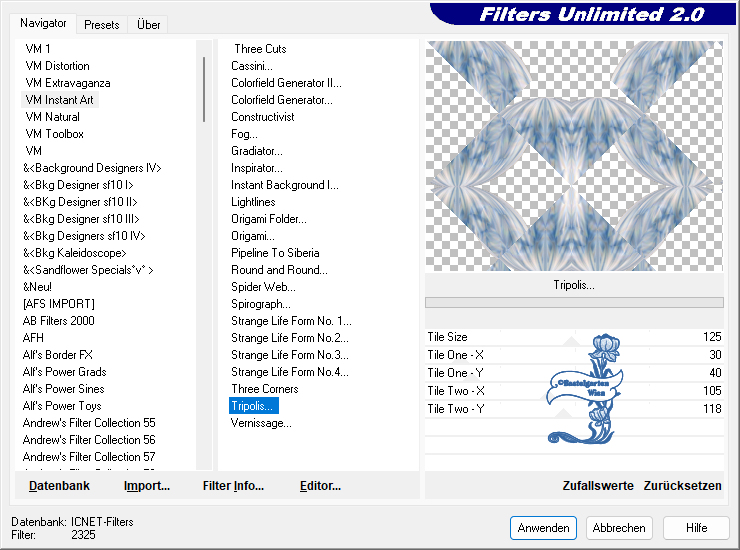
Task: Adjust the Tile One - Y slider
Action: click(574, 373)
